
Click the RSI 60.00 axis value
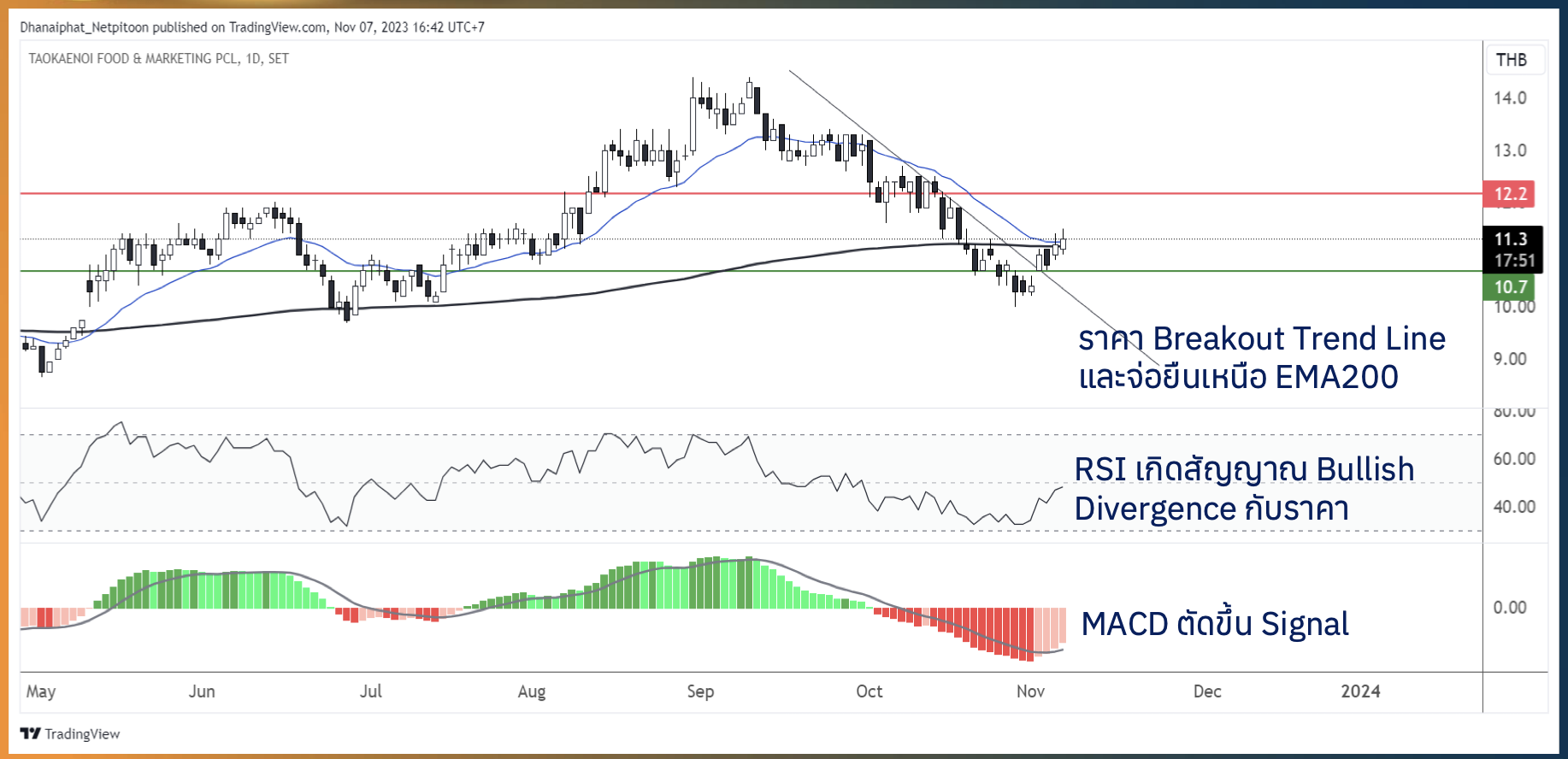[1514, 459]
